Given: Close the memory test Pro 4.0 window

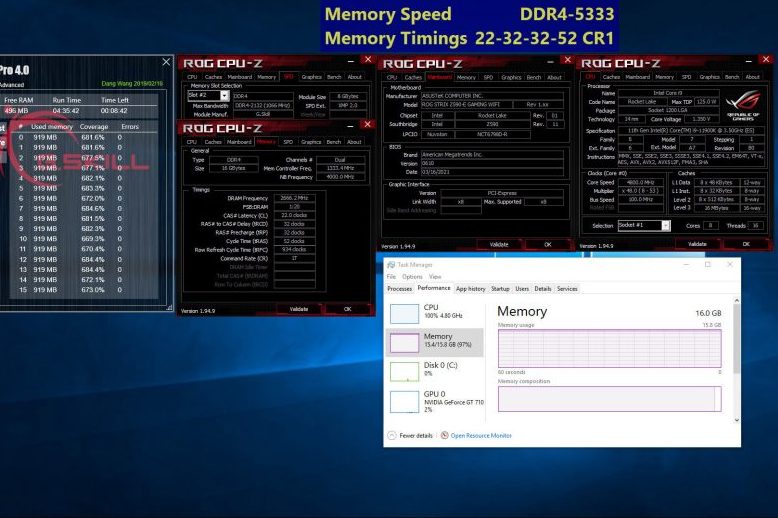Looking at the screenshot, I should (x=166, y=62).
